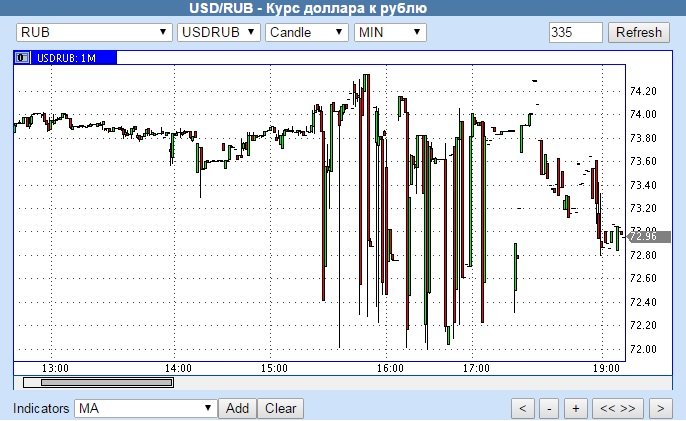Click the scroll right > button

660,408
